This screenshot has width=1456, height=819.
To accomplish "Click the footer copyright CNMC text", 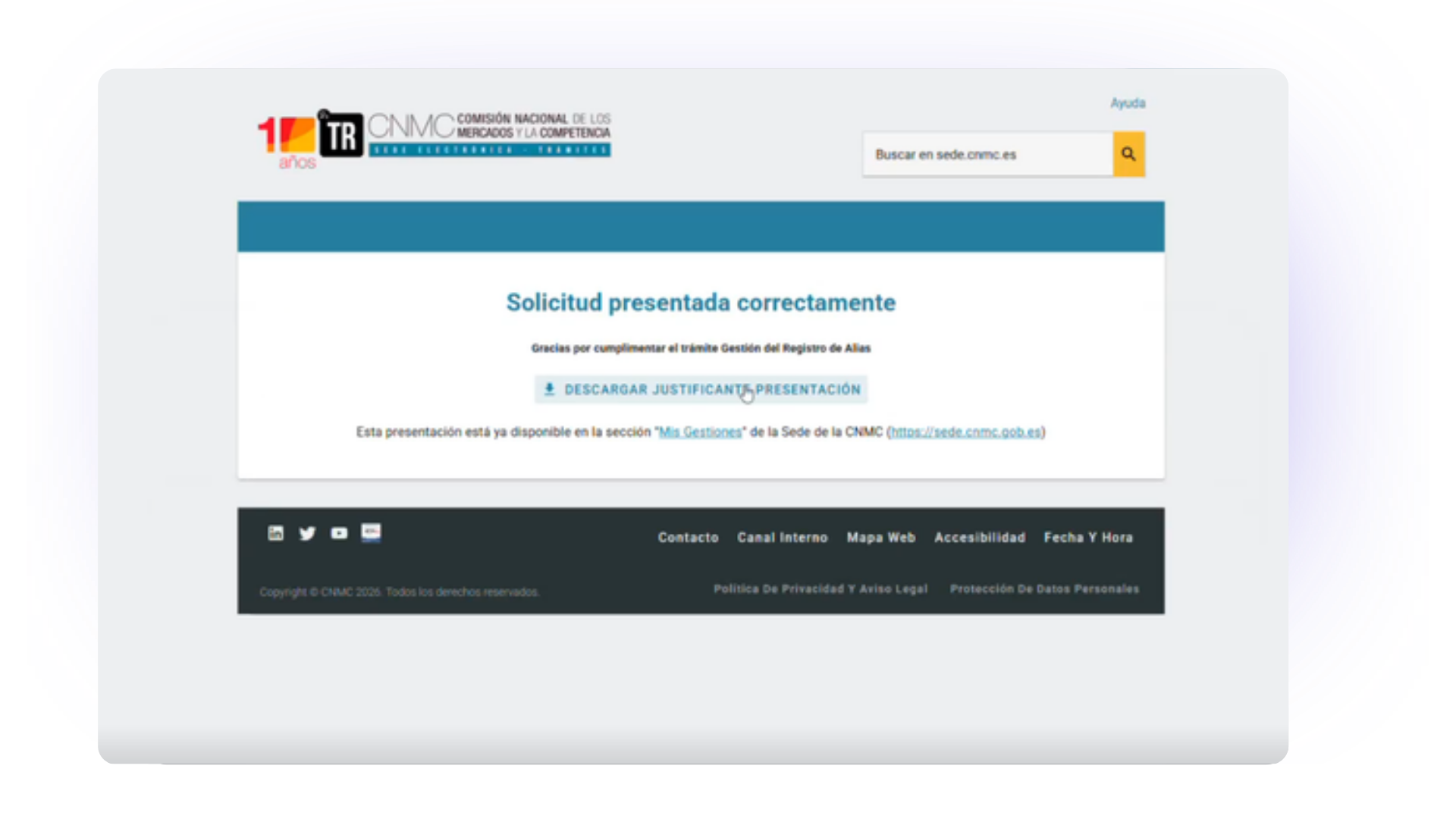I will (x=399, y=592).
